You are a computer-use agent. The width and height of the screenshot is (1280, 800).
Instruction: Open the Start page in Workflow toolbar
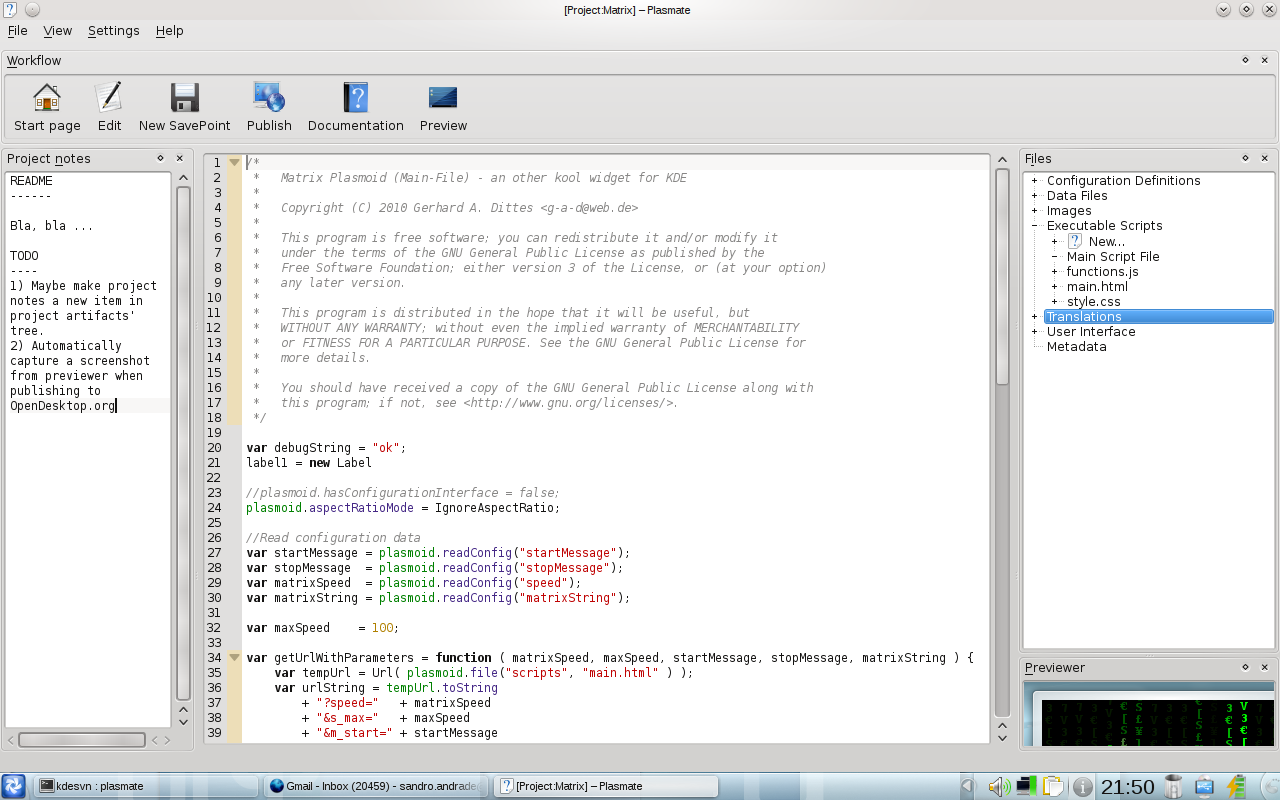coord(47,98)
